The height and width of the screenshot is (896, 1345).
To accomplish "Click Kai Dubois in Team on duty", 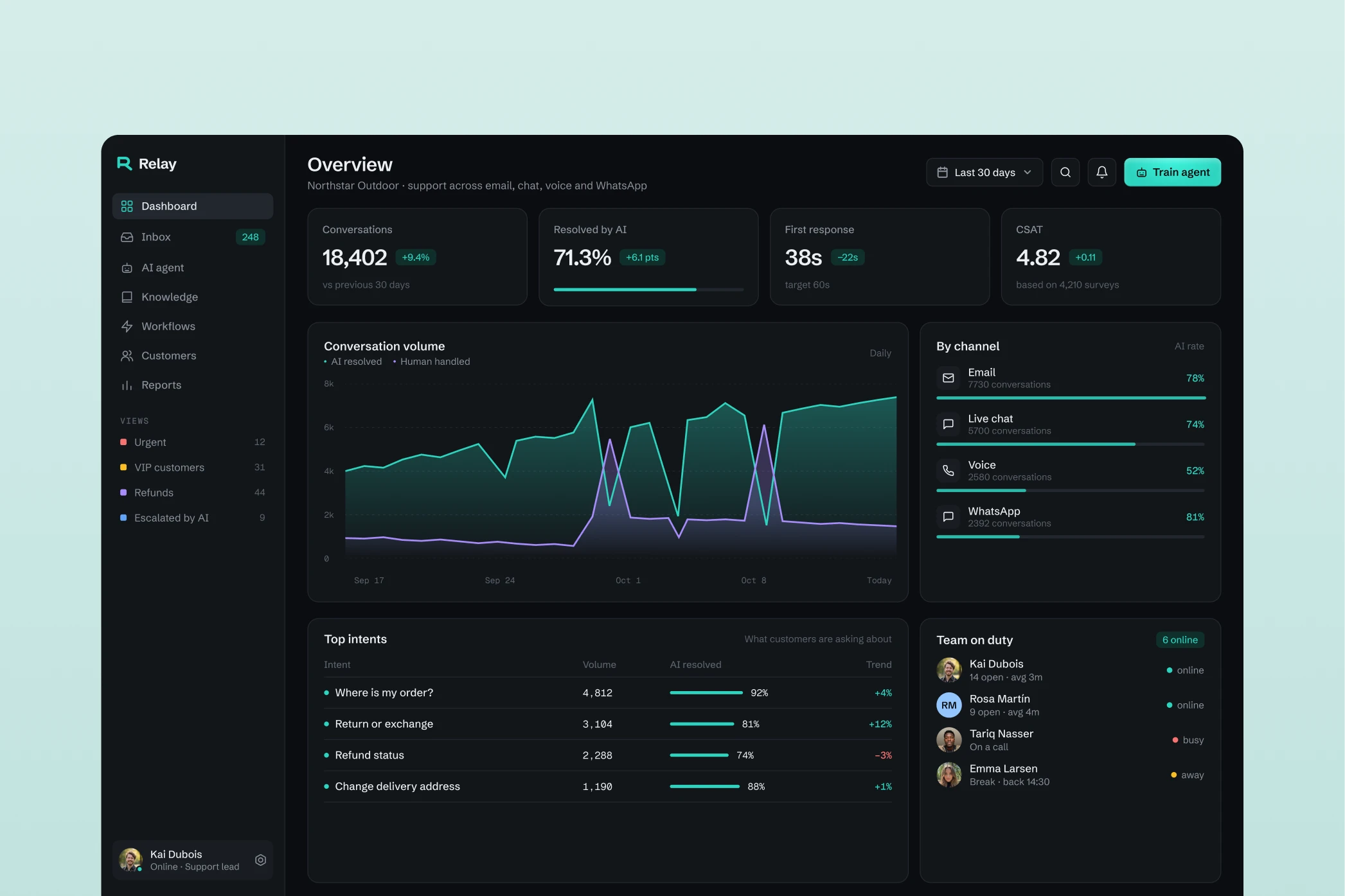I will [x=1070, y=670].
